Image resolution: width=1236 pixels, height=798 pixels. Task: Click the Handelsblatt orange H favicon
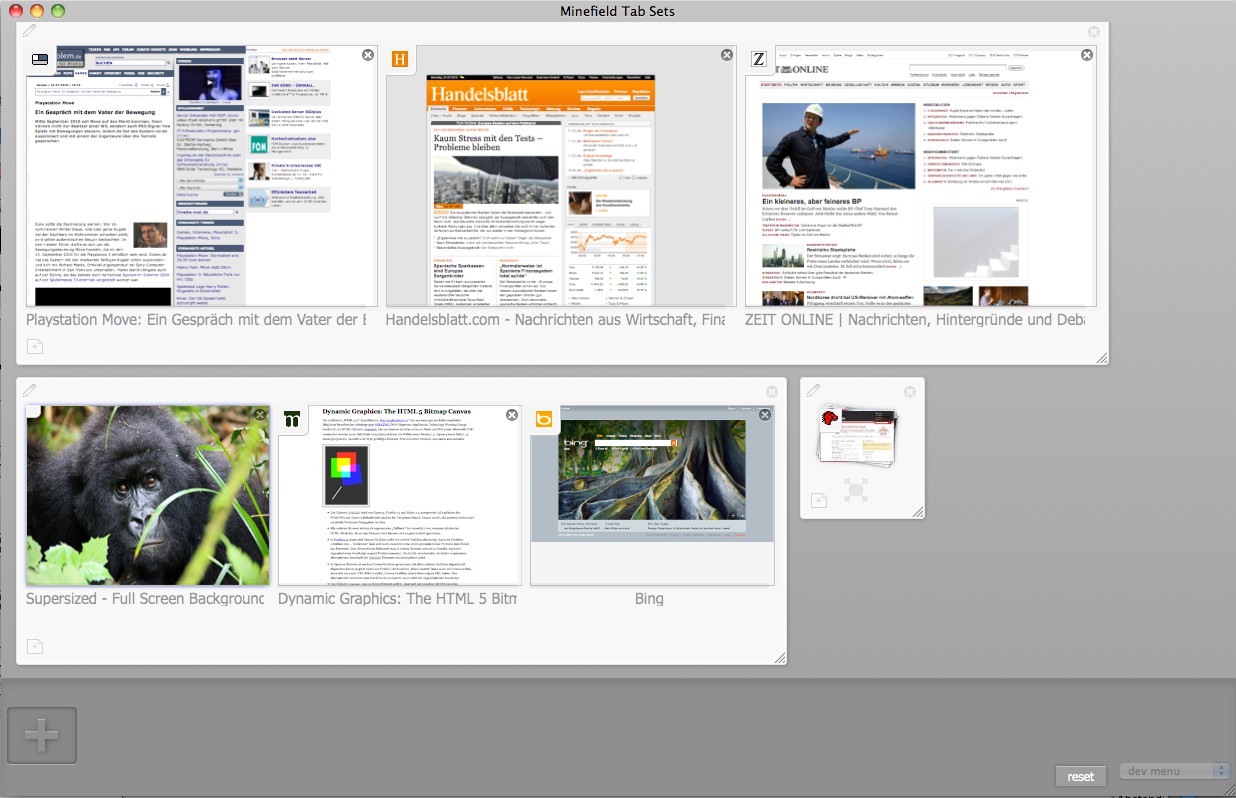coord(401,59)
